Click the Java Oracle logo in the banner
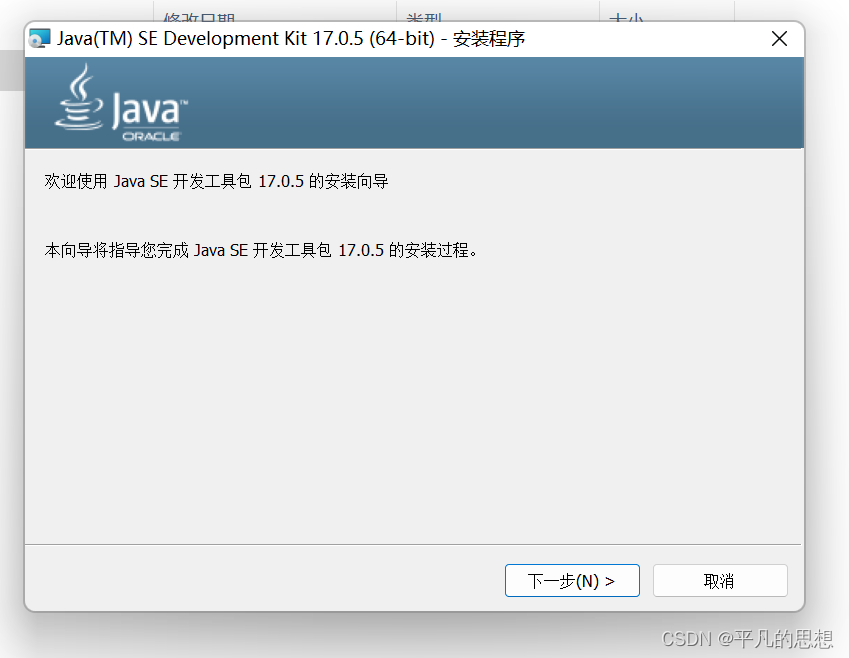The height and width of the screenshot is (658, 849). (x=121, y=103)
